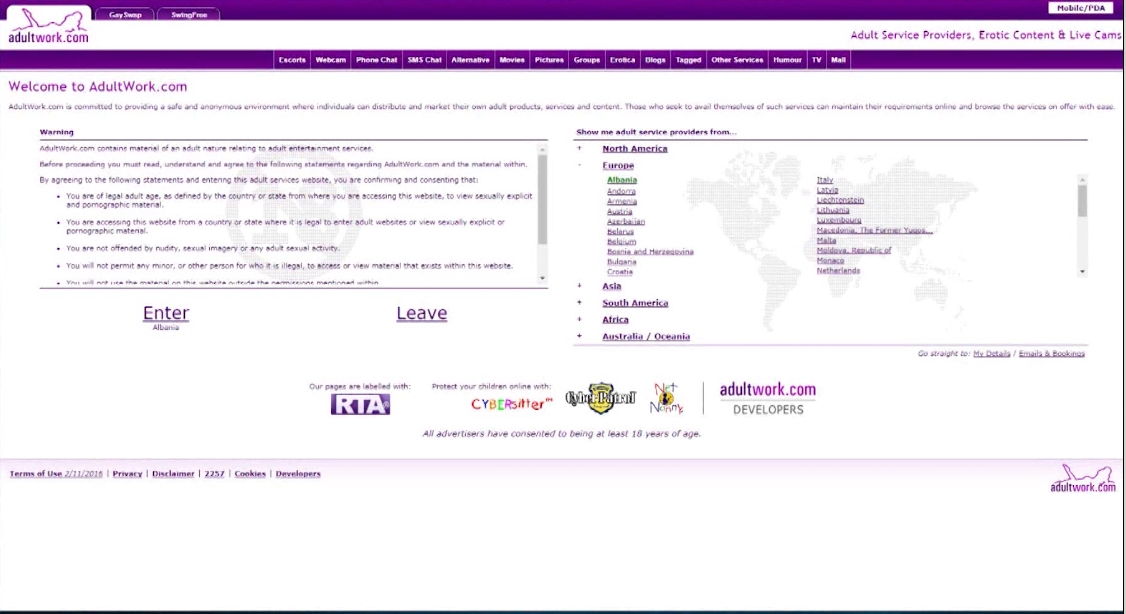The width and height of the screenshot is (1126, 614).
Task: Open the Webcam menu item
Action: pos(330,60)
